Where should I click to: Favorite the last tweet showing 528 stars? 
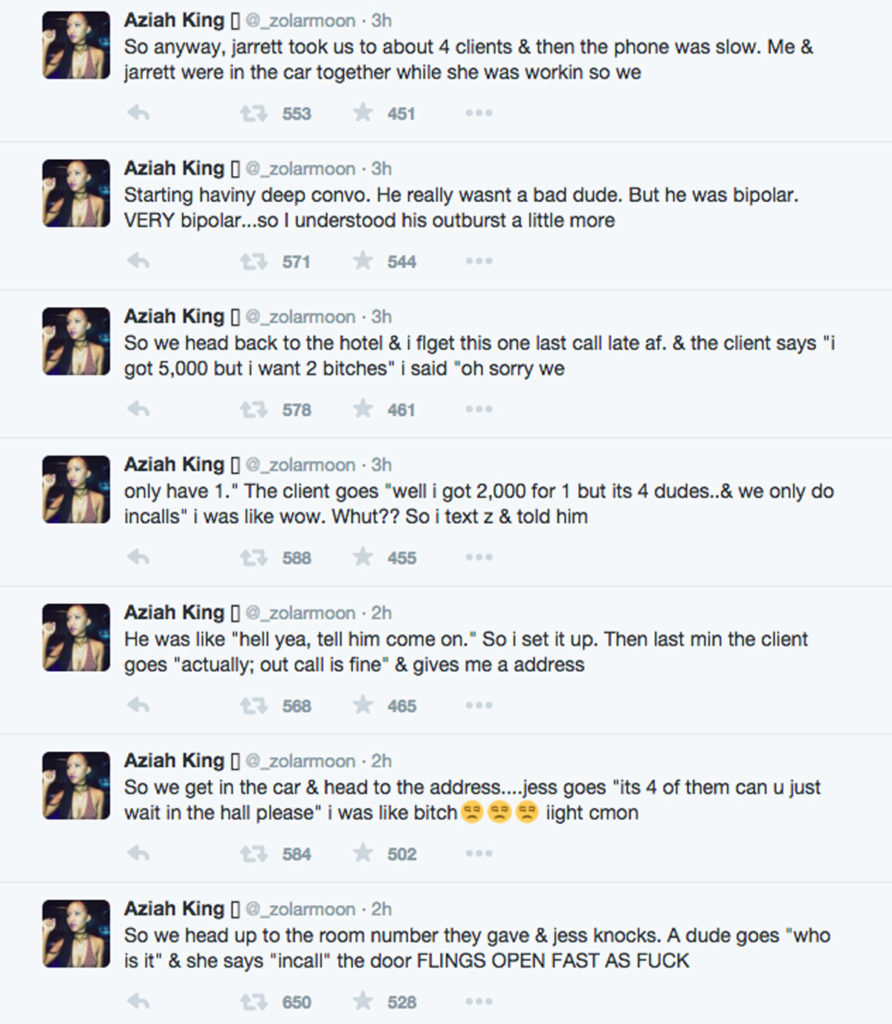[x=363, y=1002]
